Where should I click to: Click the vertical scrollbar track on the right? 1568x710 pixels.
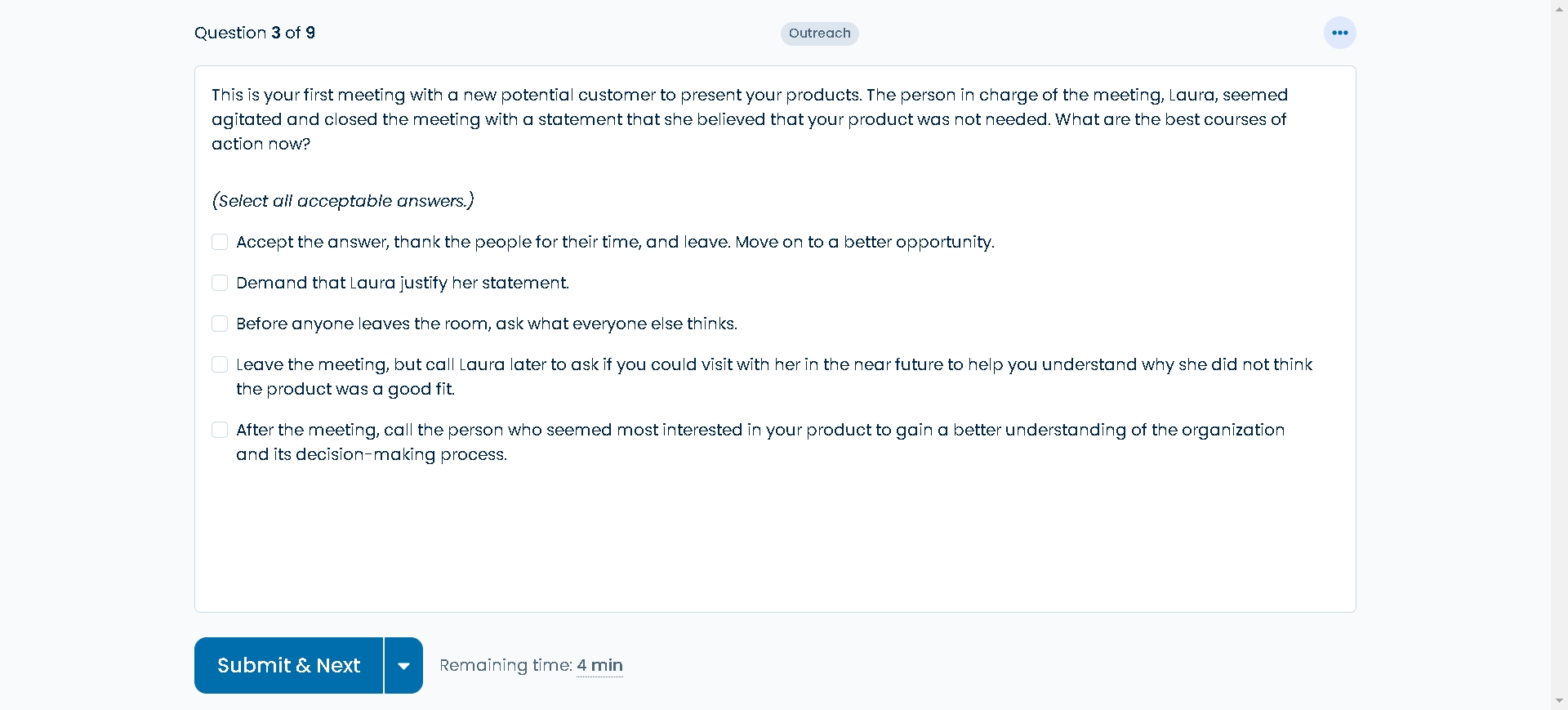(x=1559, y=351)
